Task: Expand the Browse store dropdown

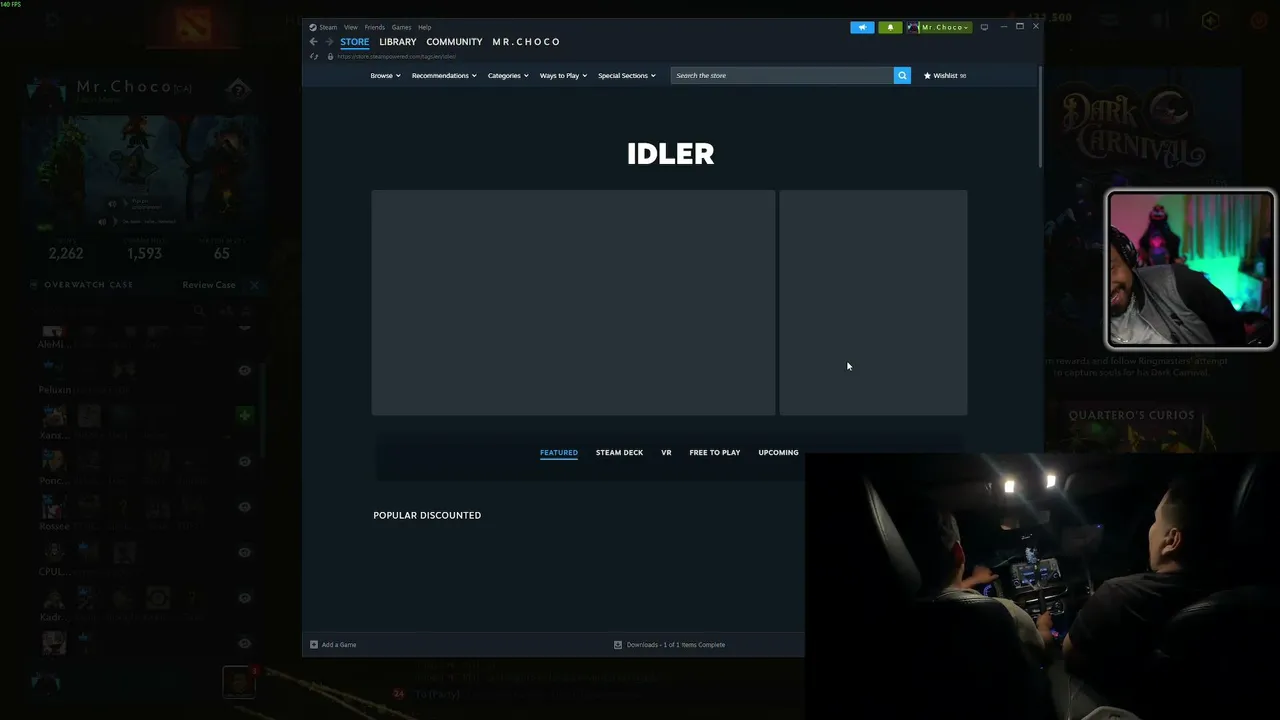Action: [x=385, y=76]
